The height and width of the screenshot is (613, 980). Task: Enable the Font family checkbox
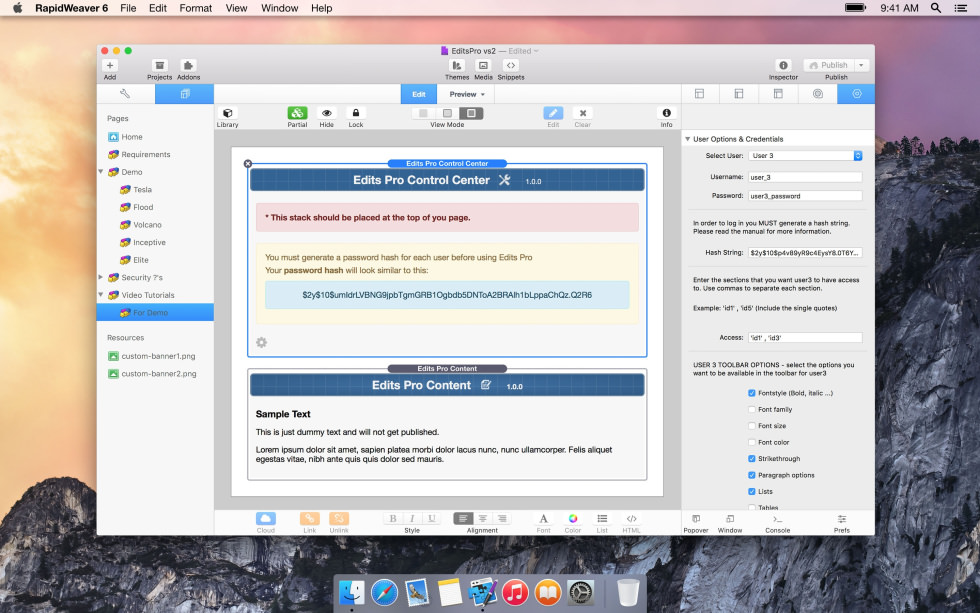pos(752,409)
